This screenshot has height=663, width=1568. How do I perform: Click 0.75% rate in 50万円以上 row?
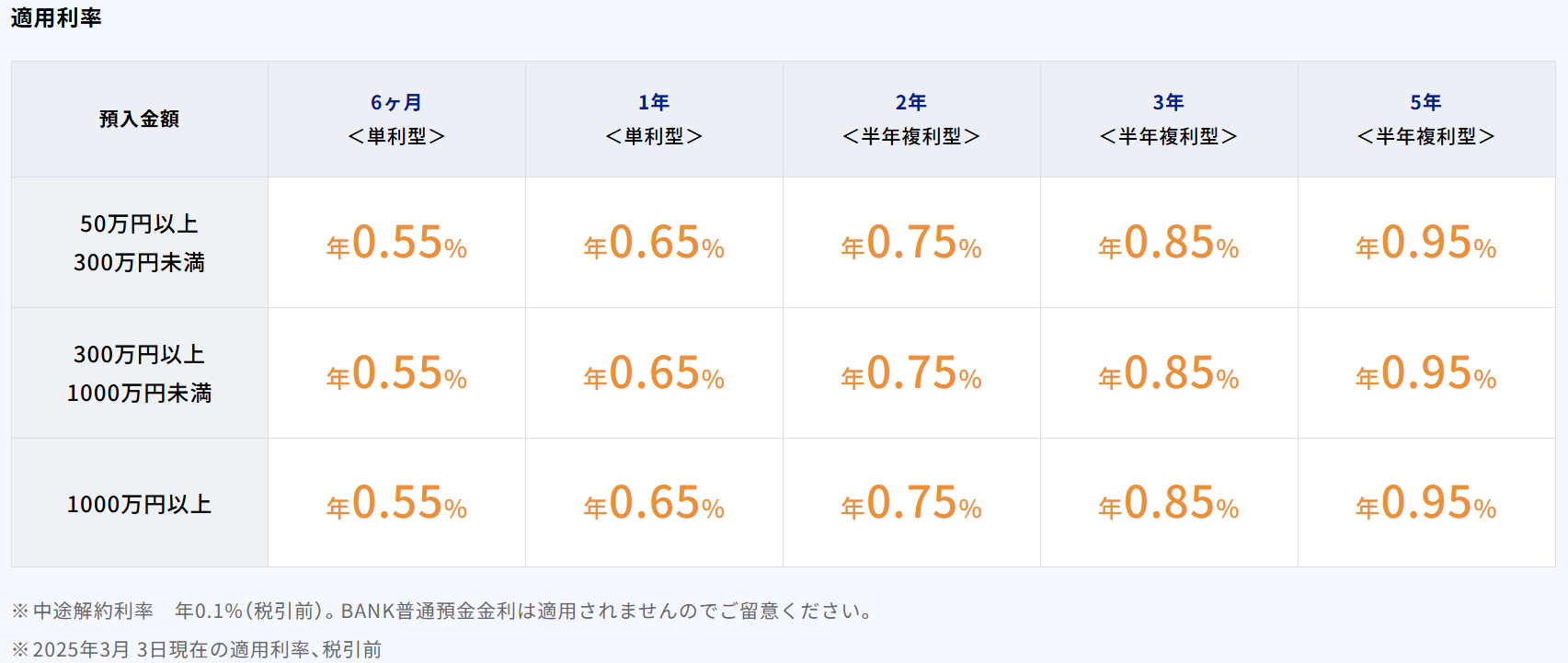(x=911, y=243)
